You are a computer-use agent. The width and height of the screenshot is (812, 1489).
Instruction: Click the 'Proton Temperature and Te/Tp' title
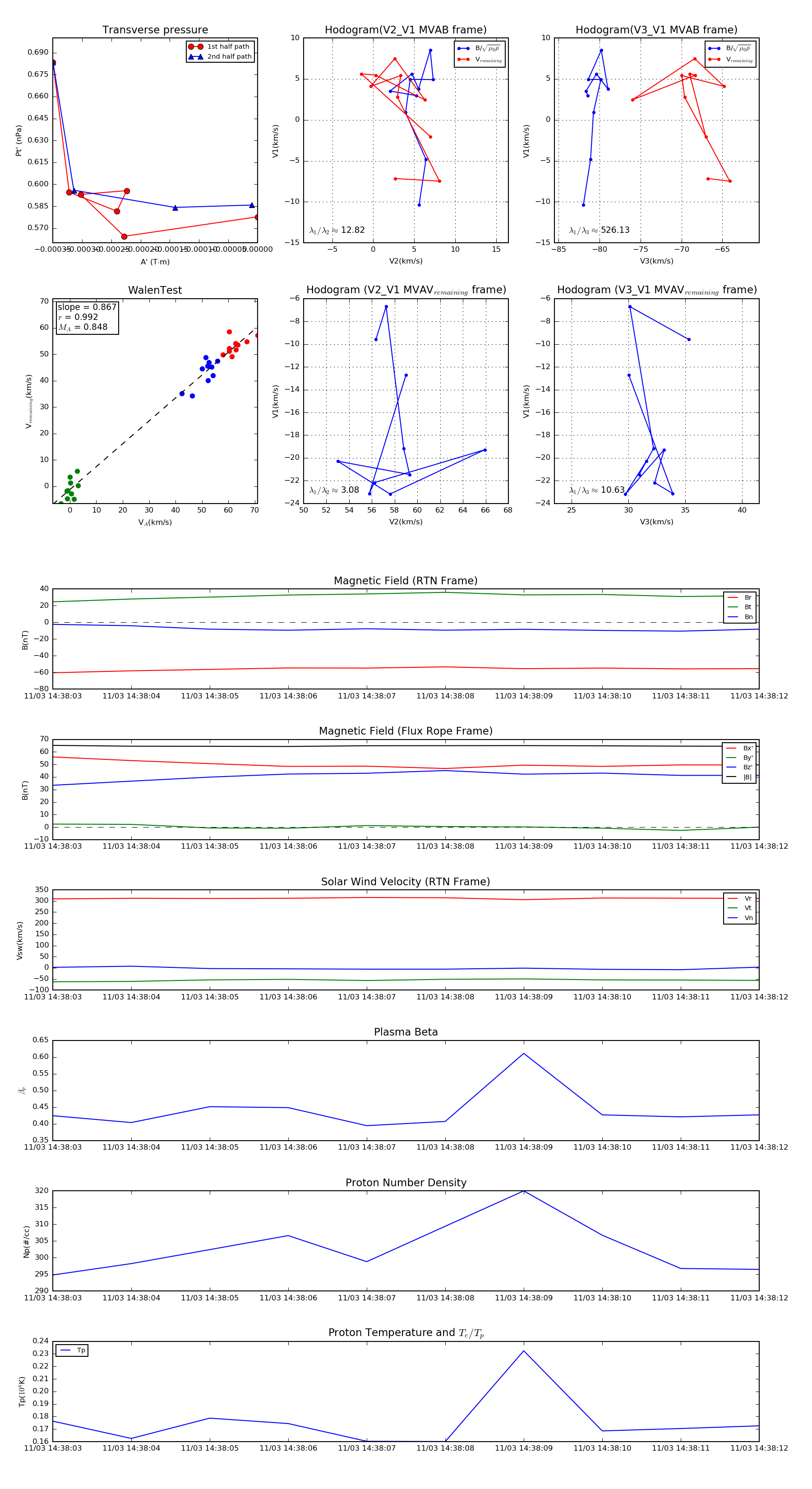(x=406, y=1333)
